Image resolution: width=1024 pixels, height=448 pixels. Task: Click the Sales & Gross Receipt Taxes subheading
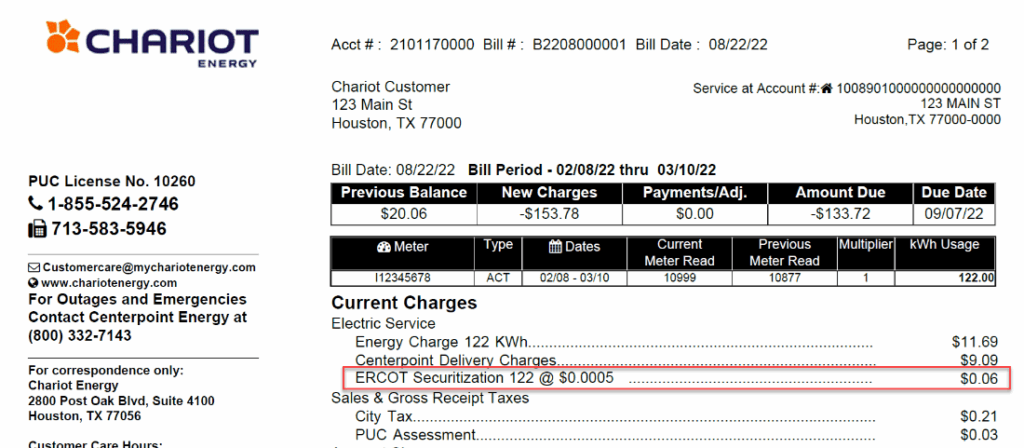(x=430, y=398)
